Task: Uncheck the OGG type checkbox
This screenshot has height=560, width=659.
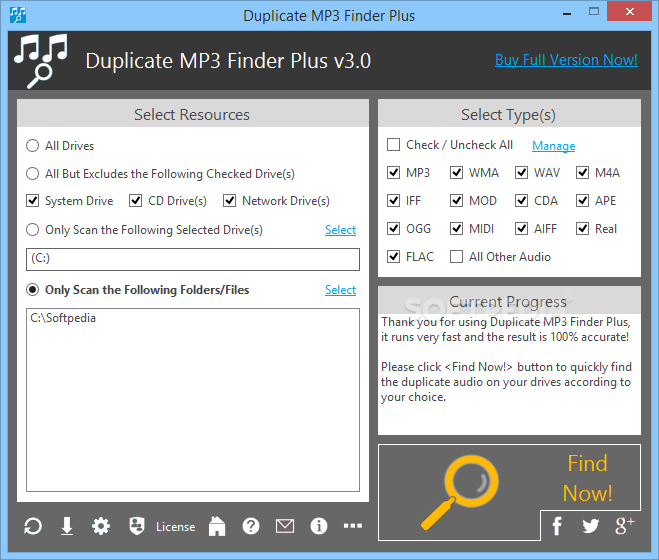Action: [393, 229]
